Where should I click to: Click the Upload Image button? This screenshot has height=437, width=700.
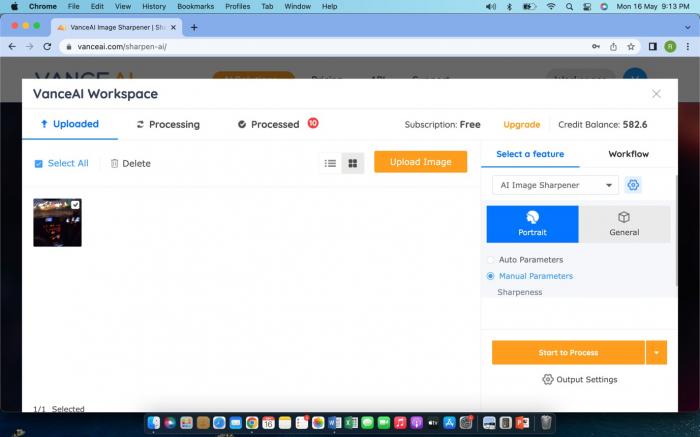pyautogui.click(x=421, y=162)
